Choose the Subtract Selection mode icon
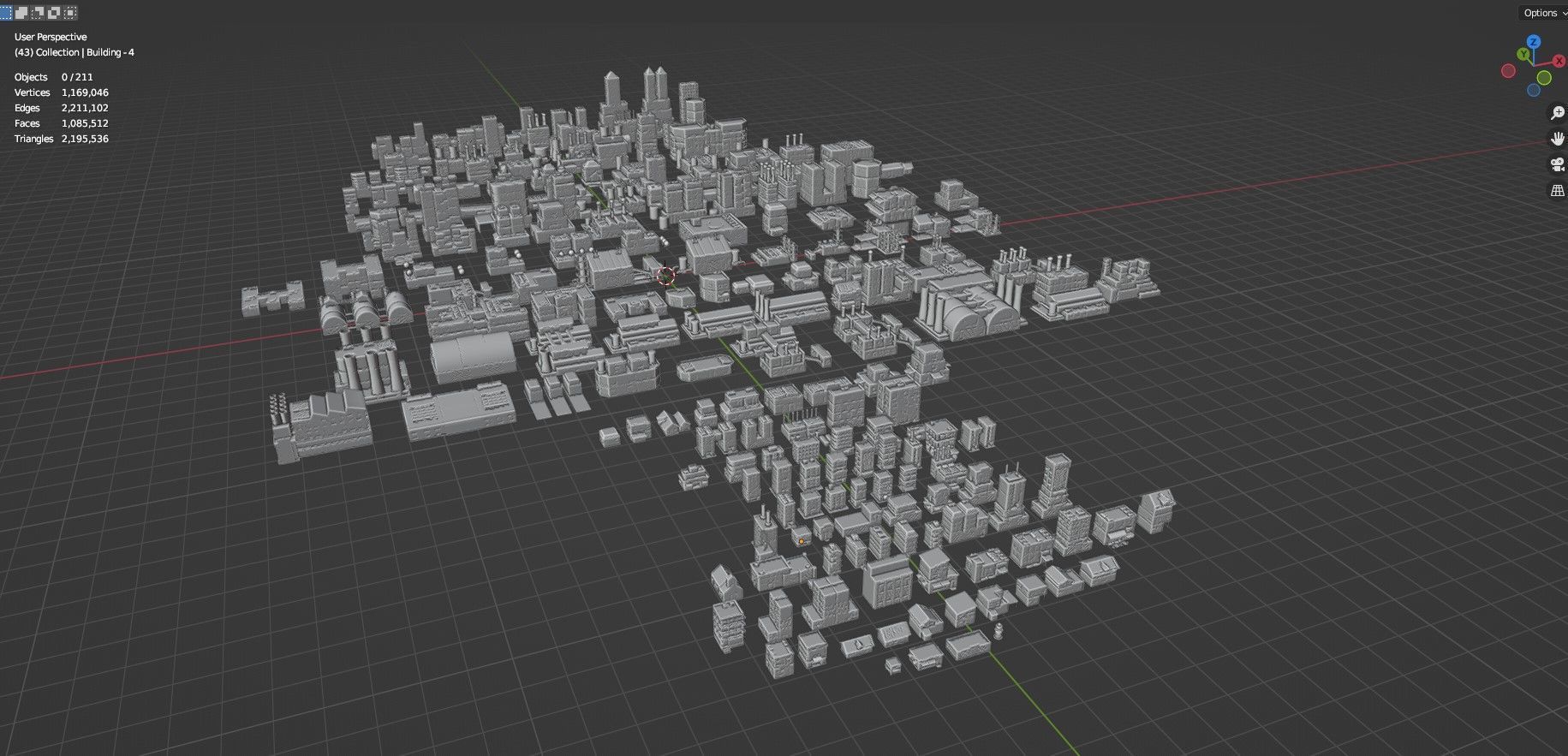The height and width of the screenshot is (756, 1568). [39, 12]
